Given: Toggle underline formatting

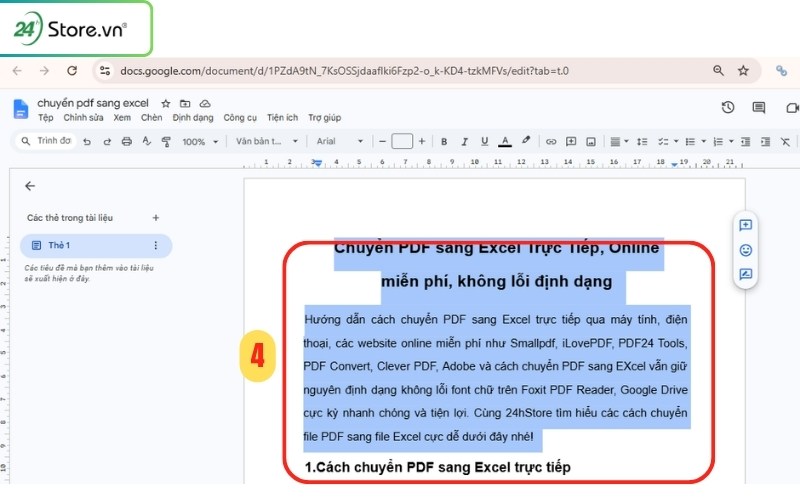Looking at the screenshot, I should pos(485,142).
